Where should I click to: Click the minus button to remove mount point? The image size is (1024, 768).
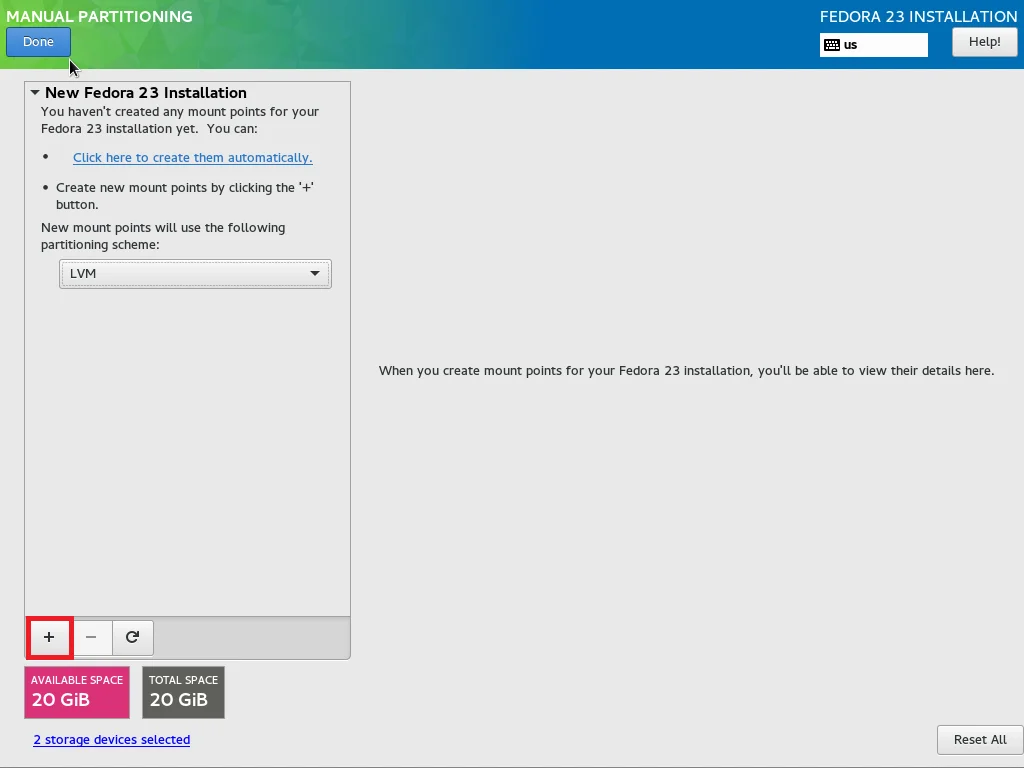pos(91,637)
